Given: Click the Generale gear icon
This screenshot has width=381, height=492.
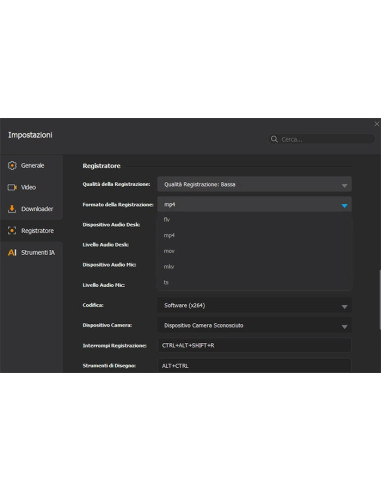Looking at the screenshot, I should [12, 165].
